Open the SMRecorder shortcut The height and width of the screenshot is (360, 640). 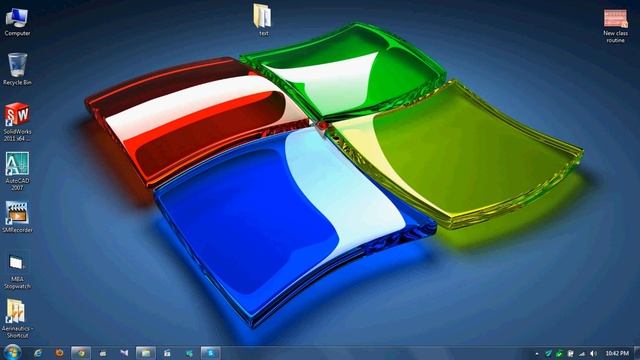point(17,217)
